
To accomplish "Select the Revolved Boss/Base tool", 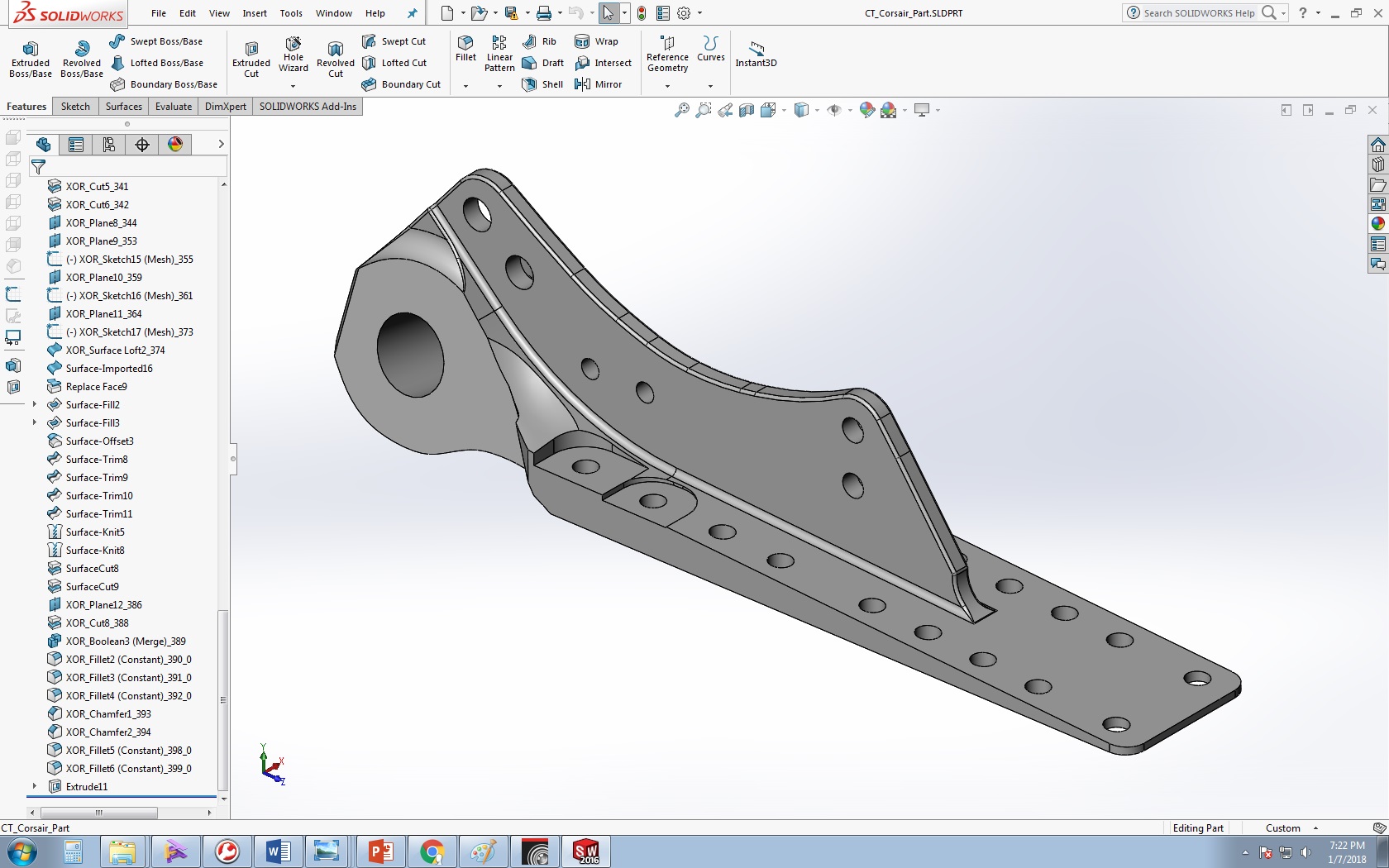I will click(82, 60).
